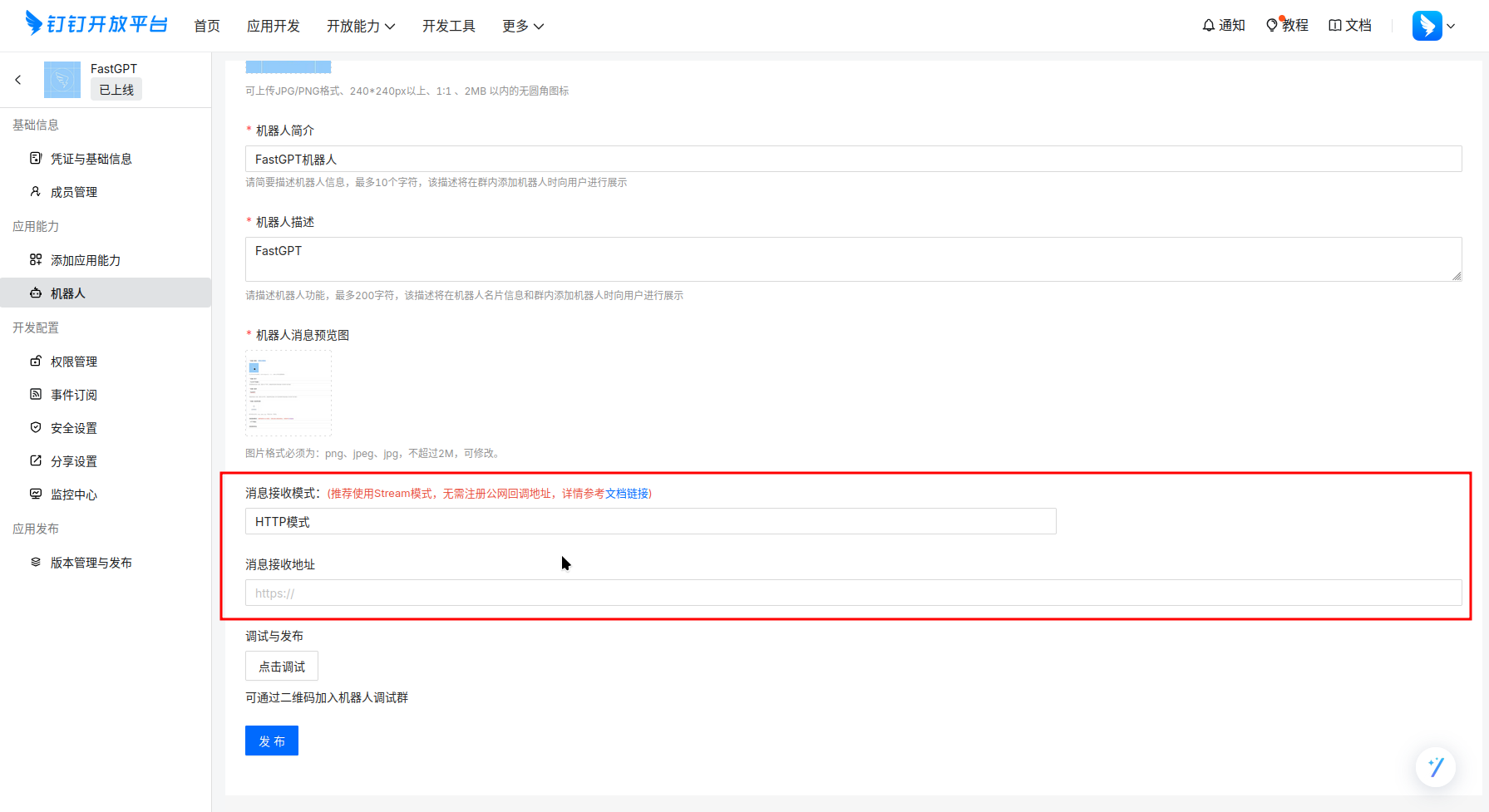Click the FastGPT app logo in sidebar
Viewport: 1489px width, 812px height.
tap(62, 80)
